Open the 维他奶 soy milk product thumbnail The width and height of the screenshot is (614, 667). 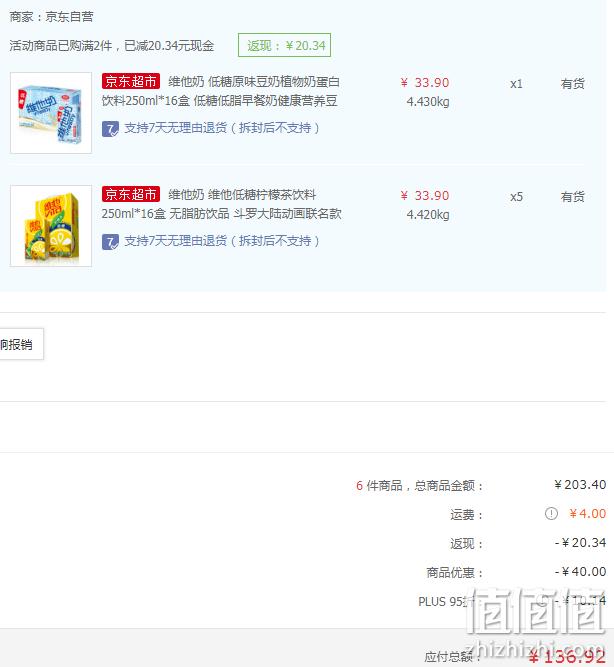tap(51, 113)
